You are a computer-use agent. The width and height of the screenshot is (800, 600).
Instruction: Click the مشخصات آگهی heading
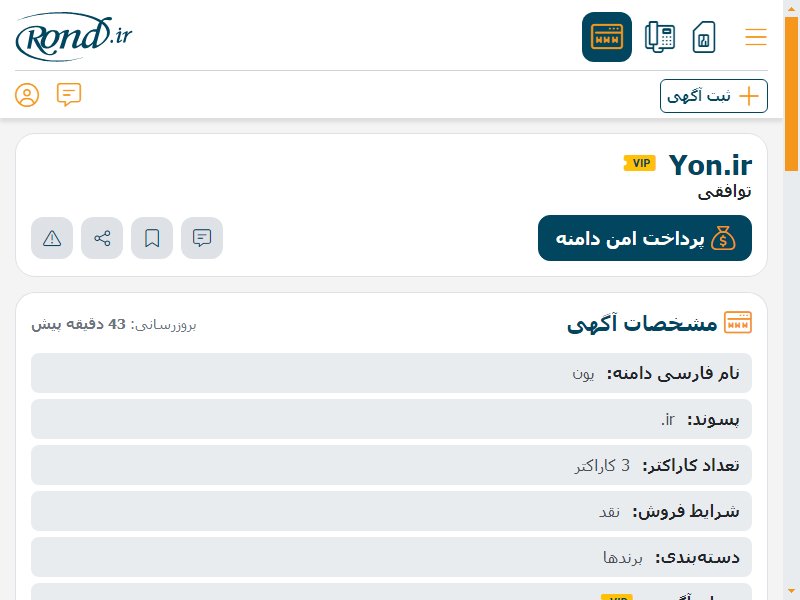(642, 323)
